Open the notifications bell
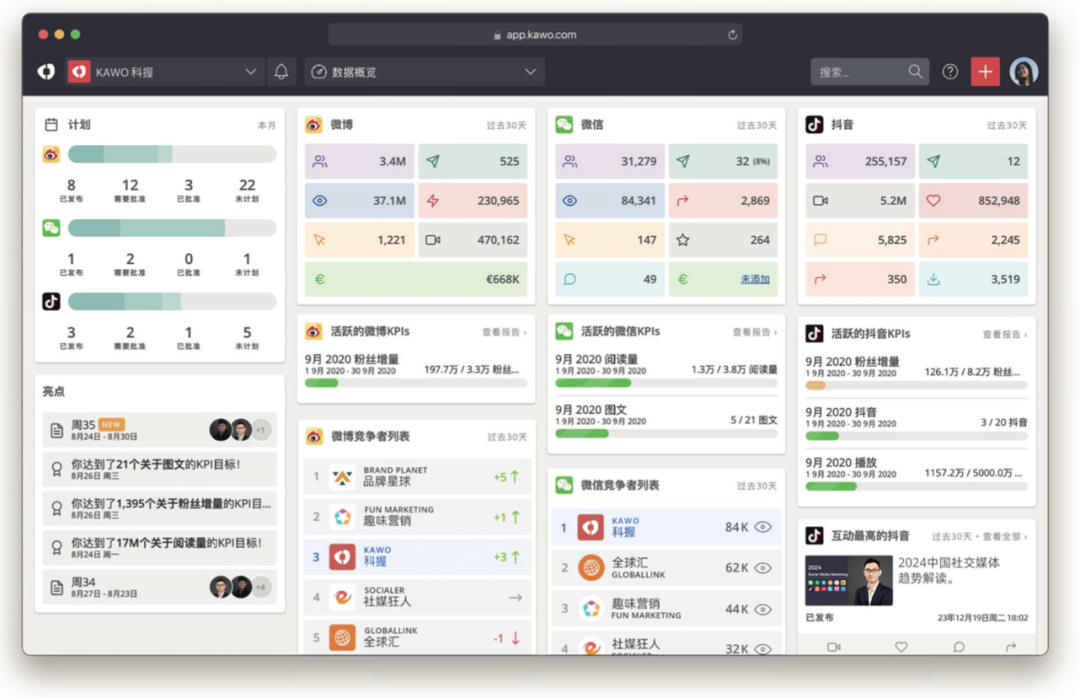 (x=281, y=72)
